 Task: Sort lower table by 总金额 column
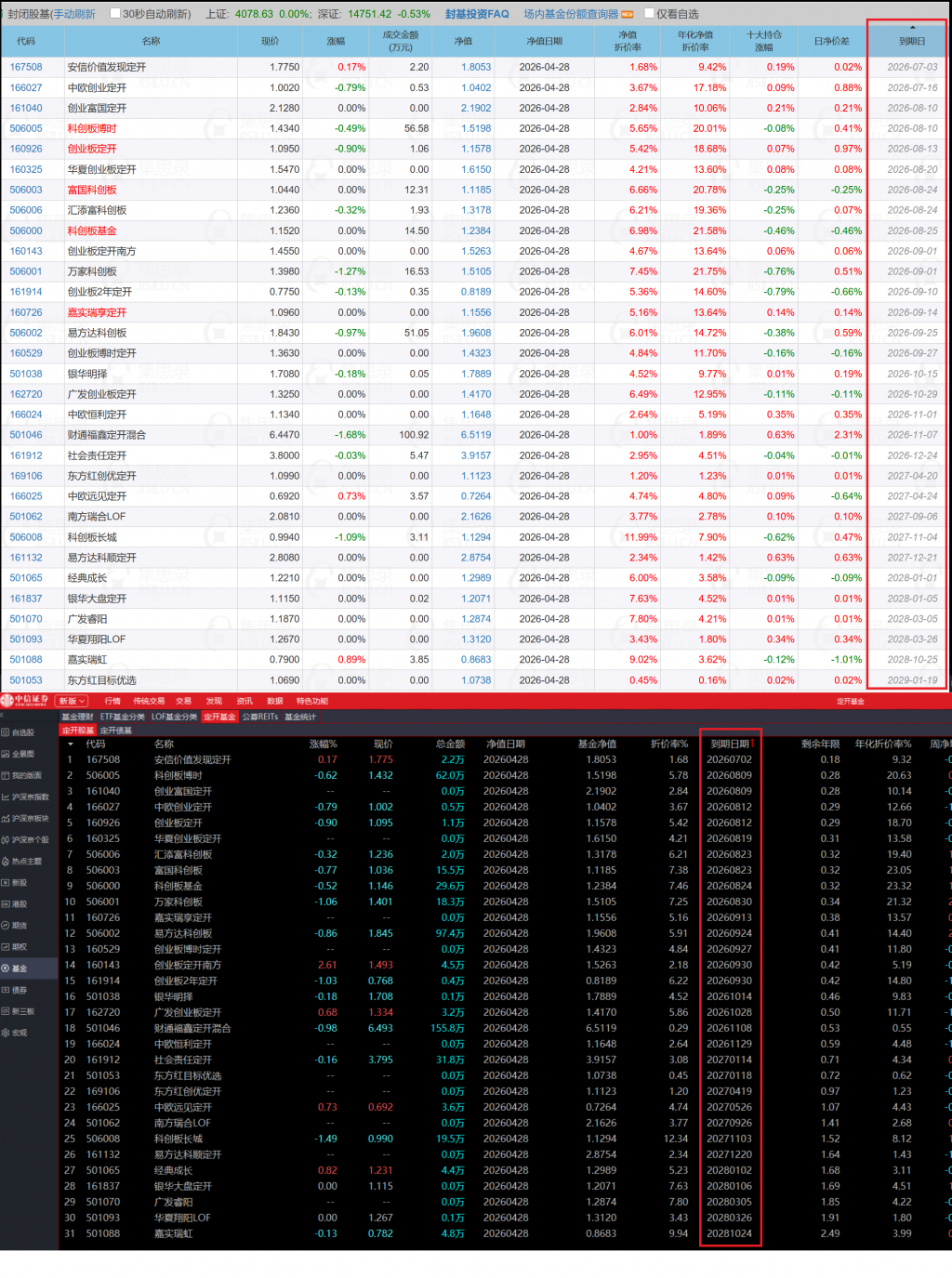[450, 744]
